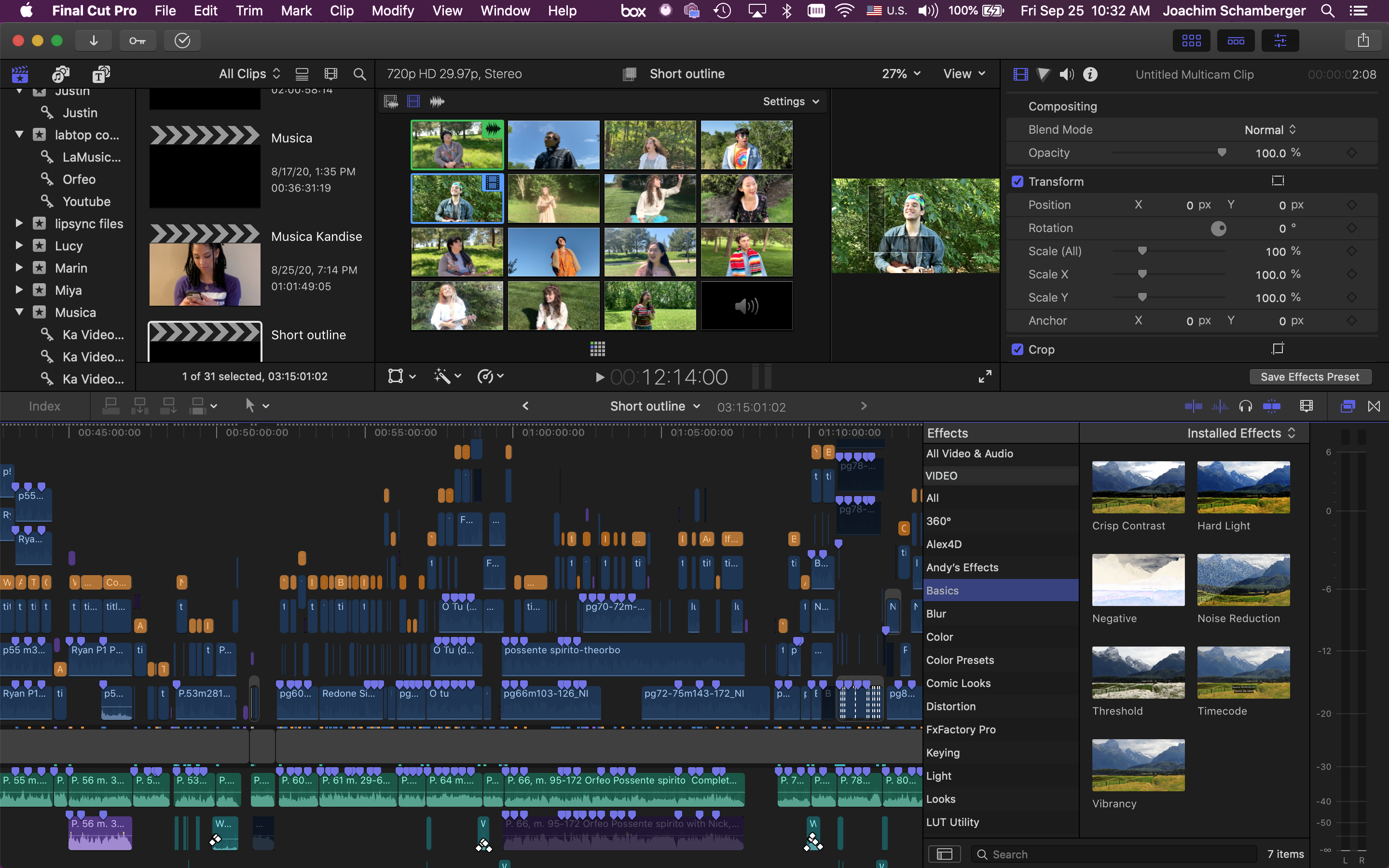Open the Audio inspector speaker icon

[1066, 75]
